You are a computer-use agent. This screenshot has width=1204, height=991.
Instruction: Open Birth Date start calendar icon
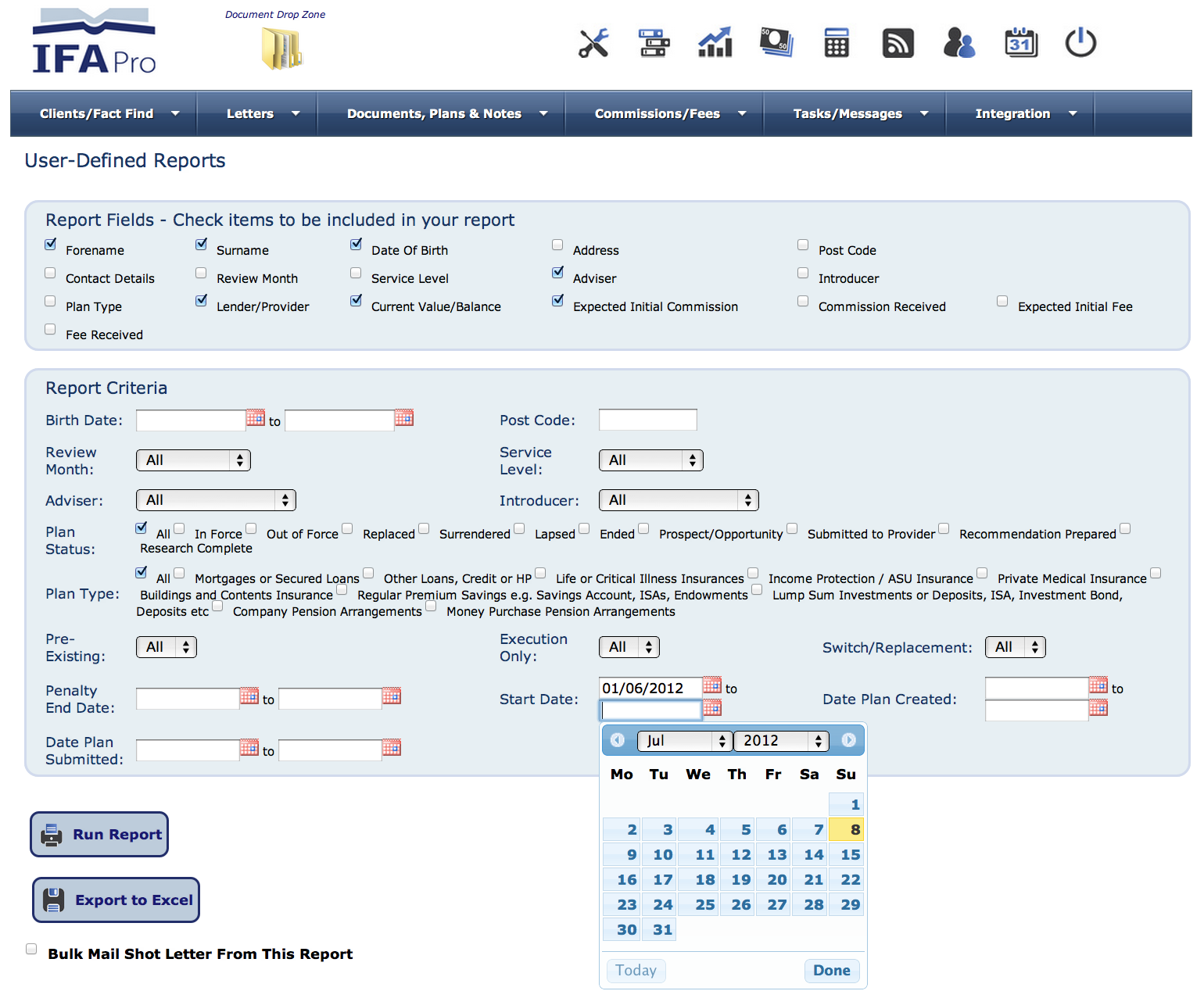(x=256, y=417)
